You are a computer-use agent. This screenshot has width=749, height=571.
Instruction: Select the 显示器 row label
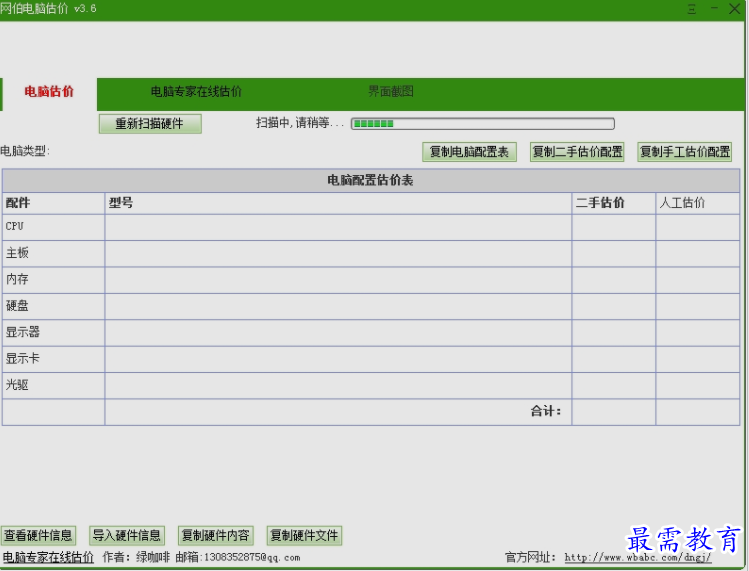(22, 332)
